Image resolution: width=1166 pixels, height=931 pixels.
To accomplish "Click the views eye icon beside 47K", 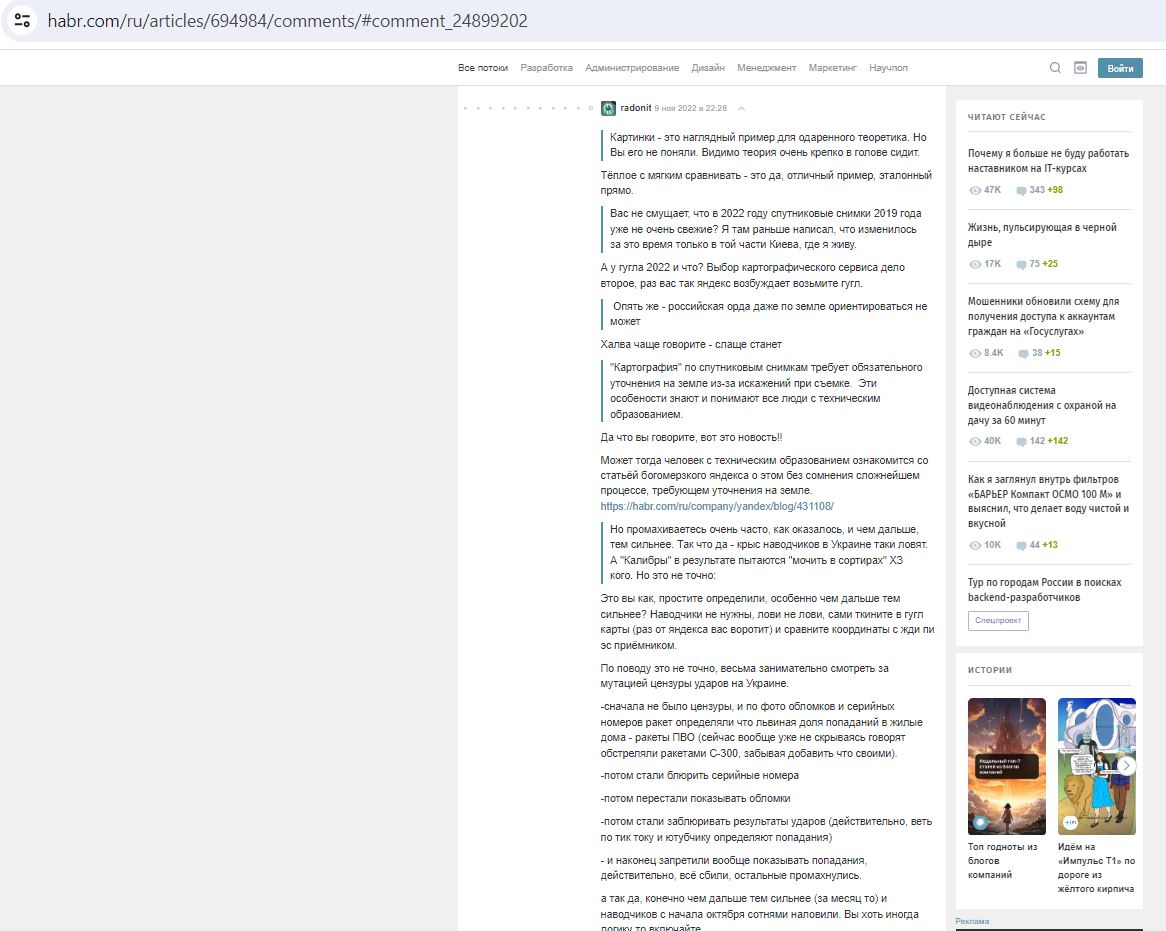I will (975, 190).
